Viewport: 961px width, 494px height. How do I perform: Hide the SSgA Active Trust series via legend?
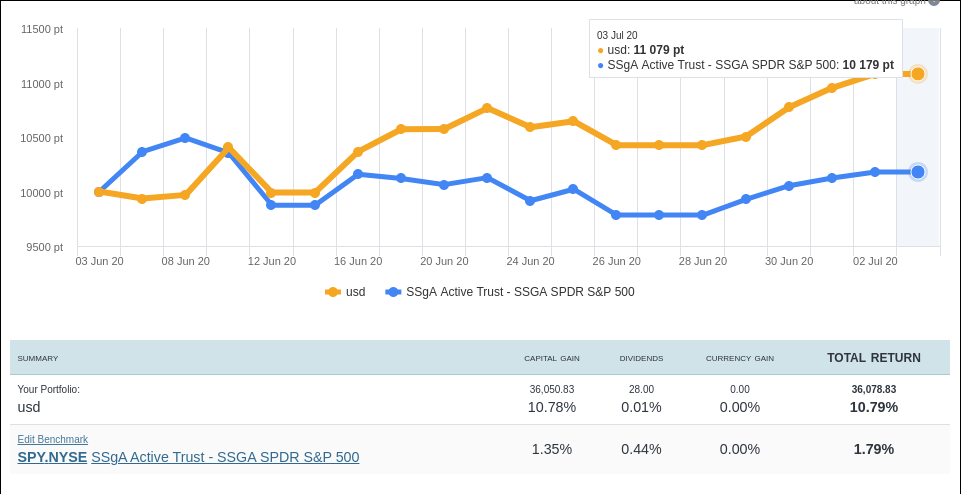point(520,292)
